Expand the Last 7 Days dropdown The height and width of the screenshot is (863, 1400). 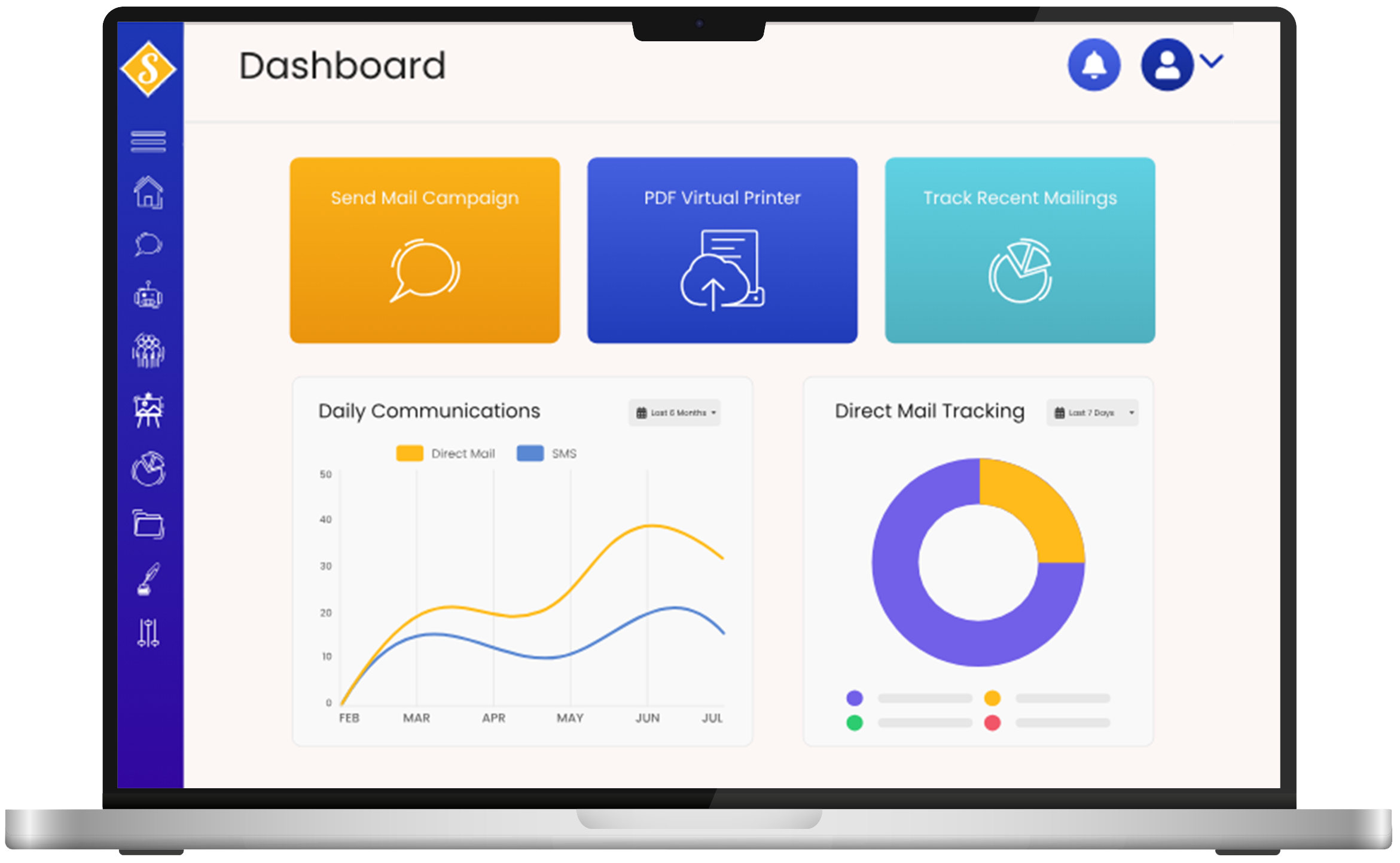pyautogui.click(x=1090, y=412)
